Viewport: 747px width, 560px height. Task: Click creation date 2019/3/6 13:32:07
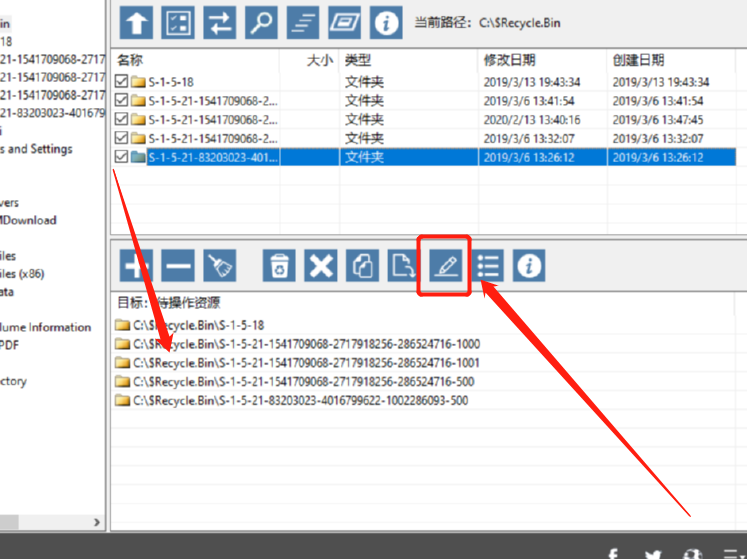coord(658,139)
